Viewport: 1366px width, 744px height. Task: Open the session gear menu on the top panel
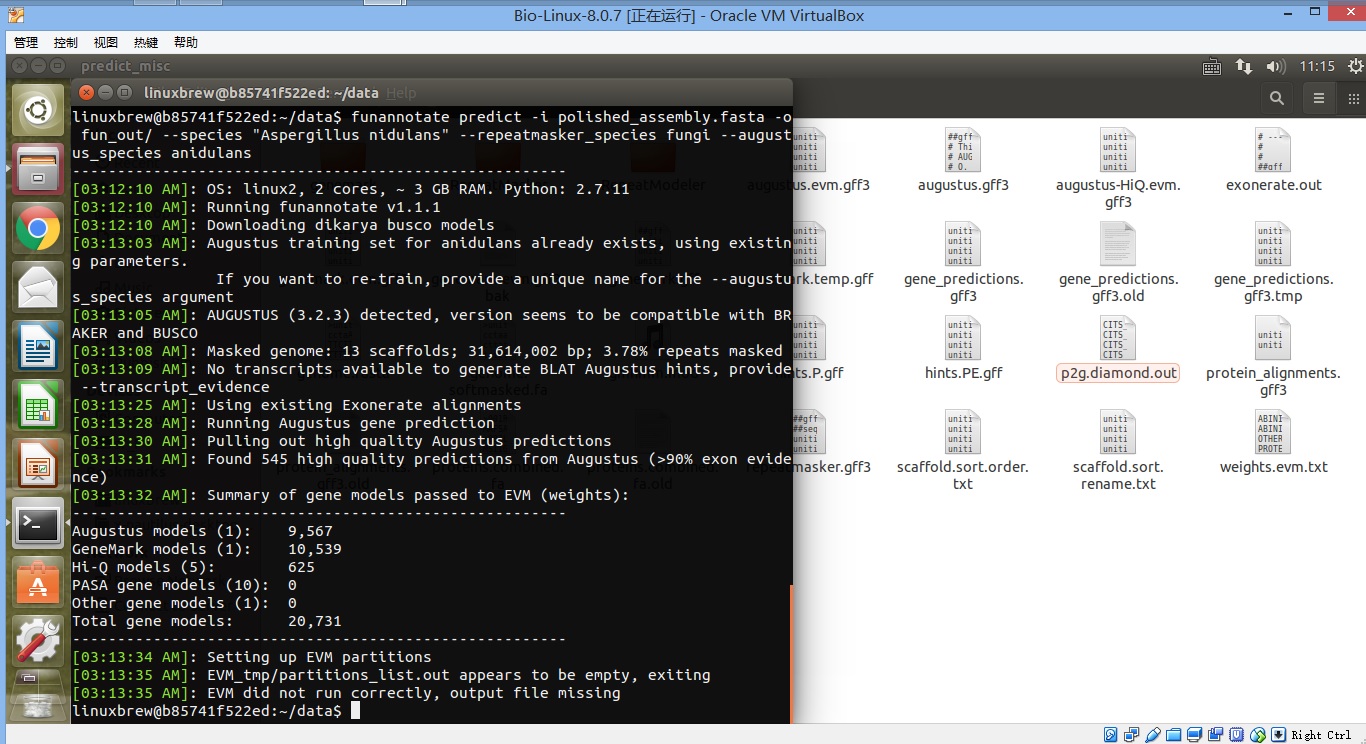click(1356, 65)
